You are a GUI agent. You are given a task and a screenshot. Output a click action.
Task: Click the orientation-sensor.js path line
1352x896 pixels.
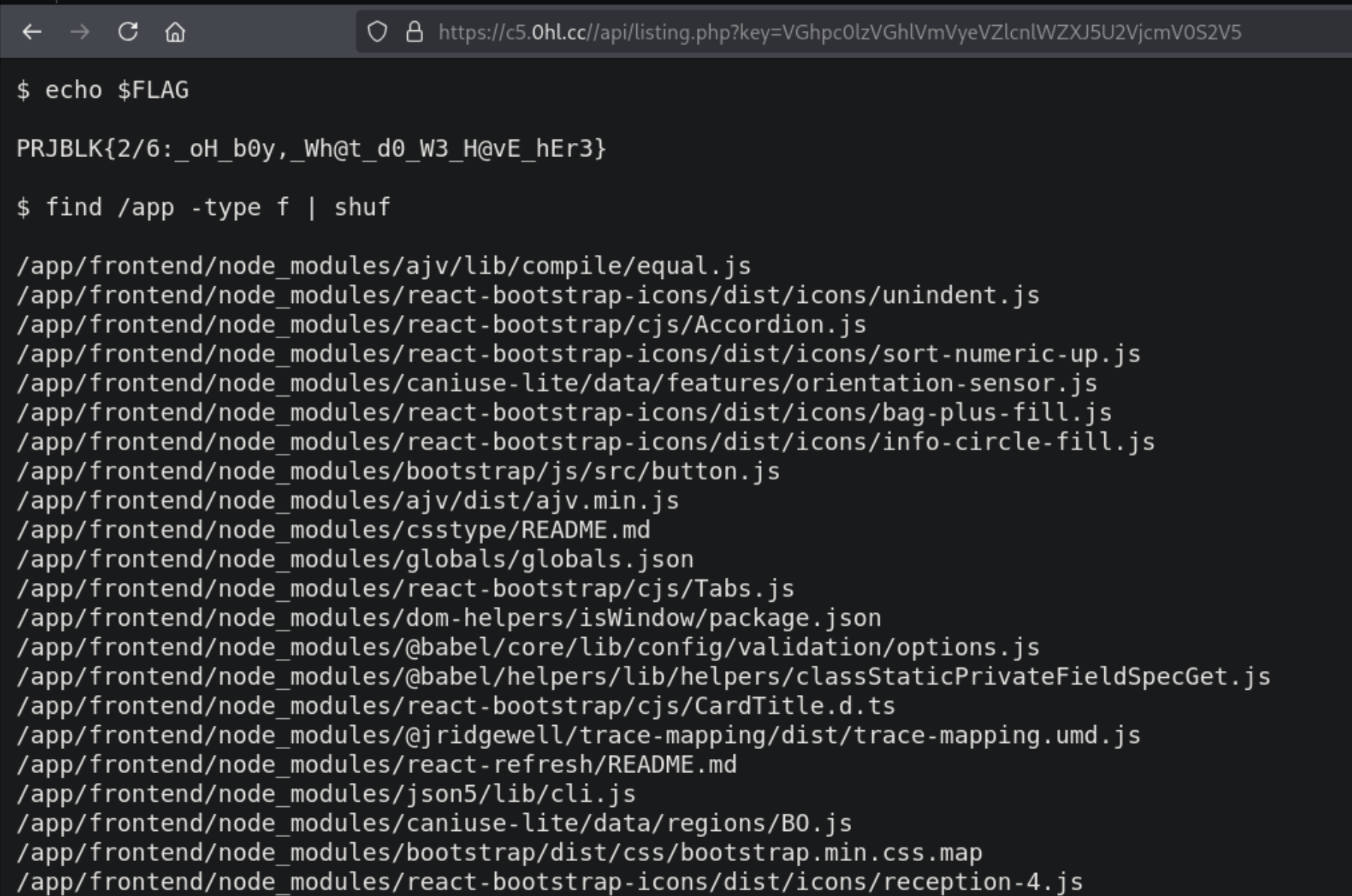[x=556, y=384]
